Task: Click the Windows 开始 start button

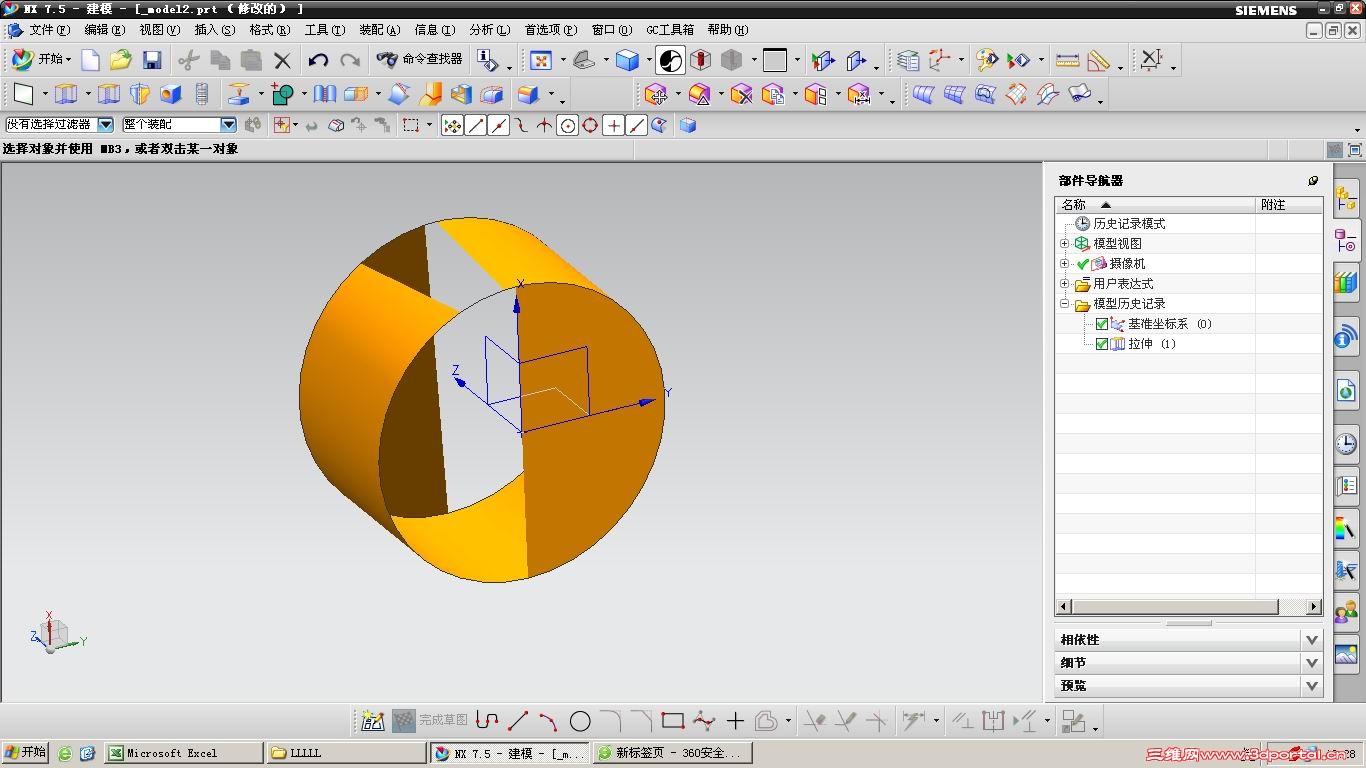Action: 26,753
